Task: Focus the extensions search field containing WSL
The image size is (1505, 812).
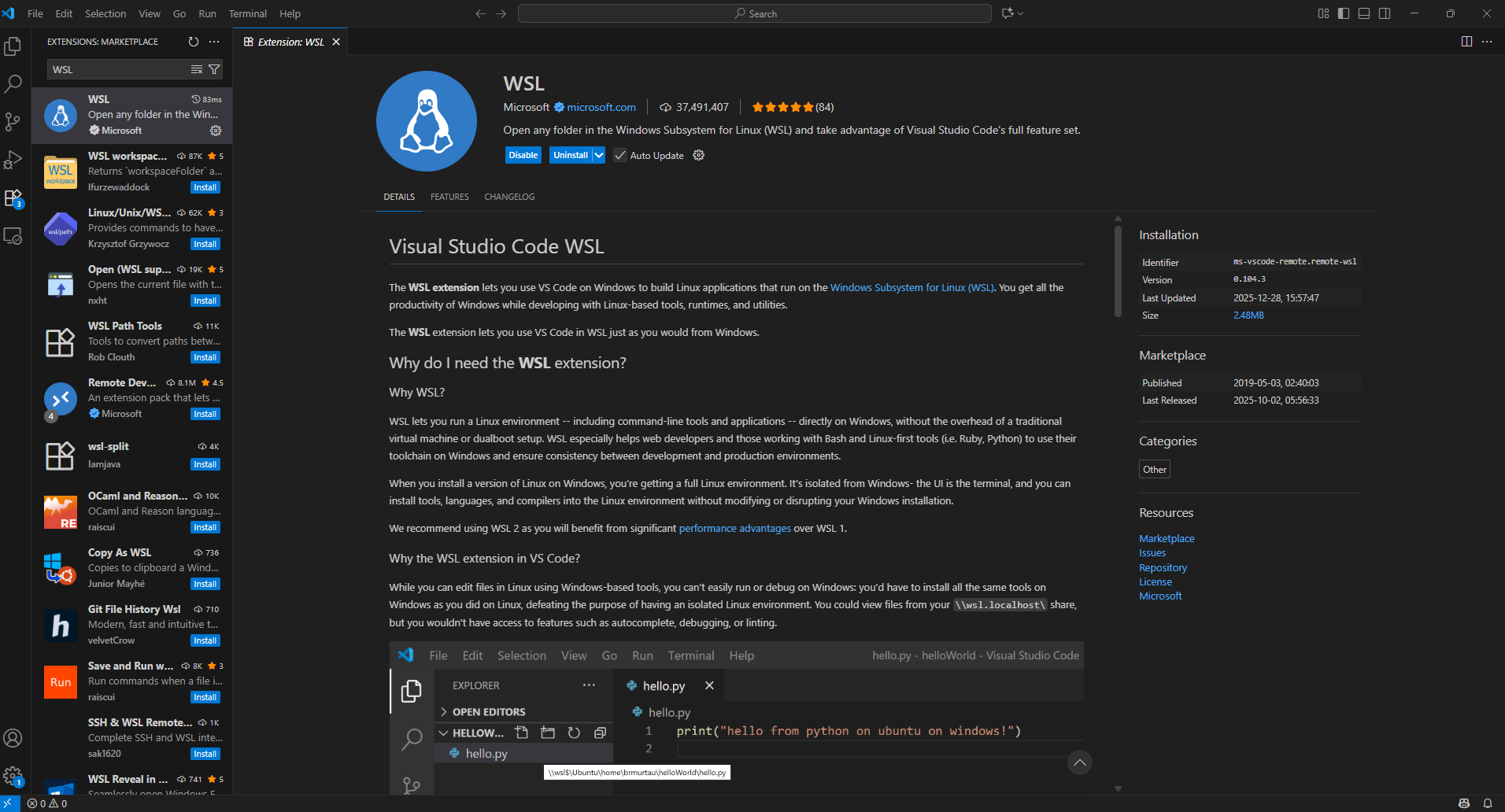Action: [118, 70]
